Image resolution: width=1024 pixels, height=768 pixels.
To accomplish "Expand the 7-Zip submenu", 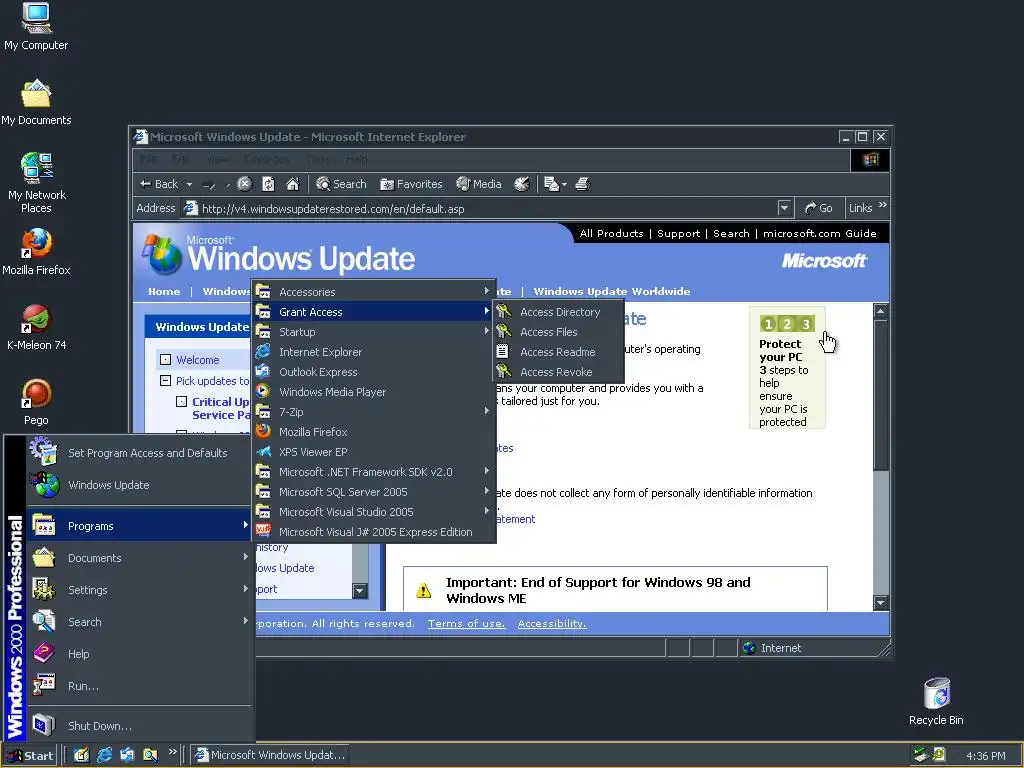I will click(374, 412).
